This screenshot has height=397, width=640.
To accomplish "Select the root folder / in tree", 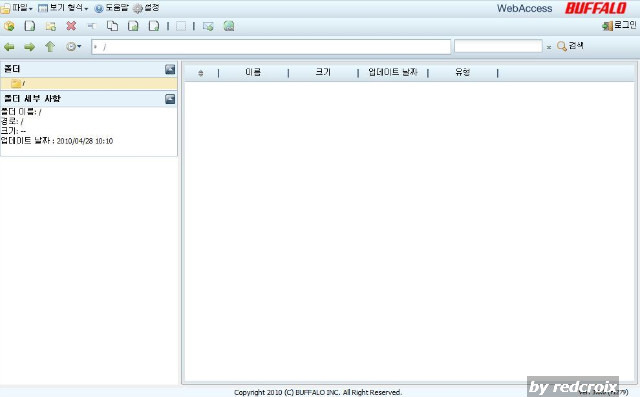I will pos(89,84).
